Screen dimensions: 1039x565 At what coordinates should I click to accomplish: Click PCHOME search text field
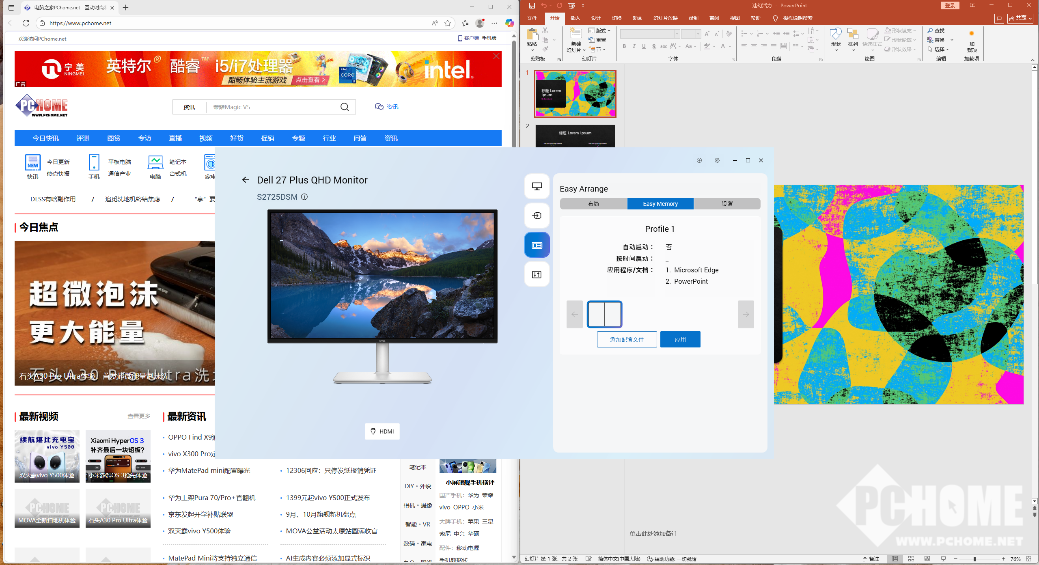click(x=272, y=107)
